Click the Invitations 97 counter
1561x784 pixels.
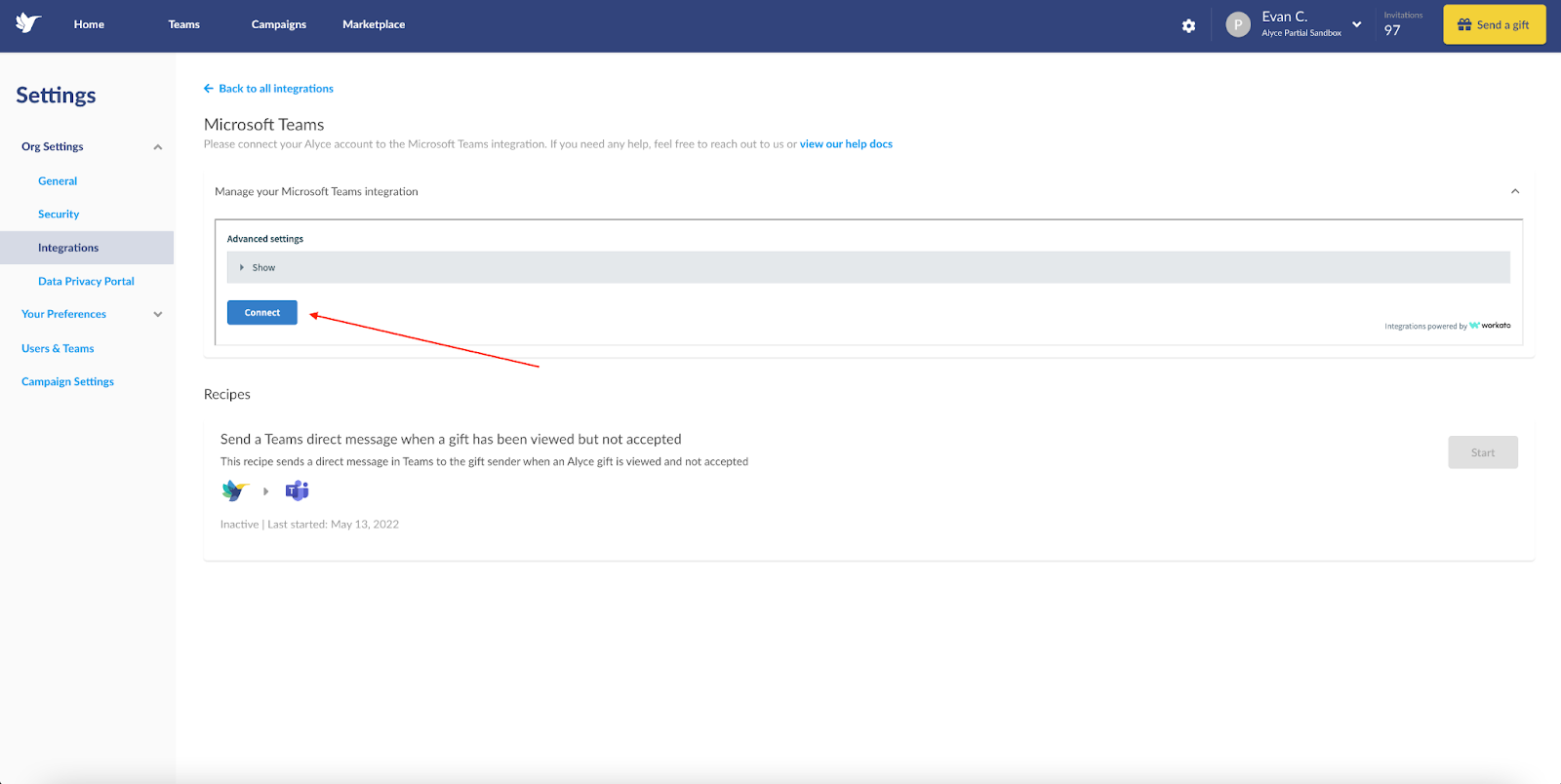(x=1403, y=24)
